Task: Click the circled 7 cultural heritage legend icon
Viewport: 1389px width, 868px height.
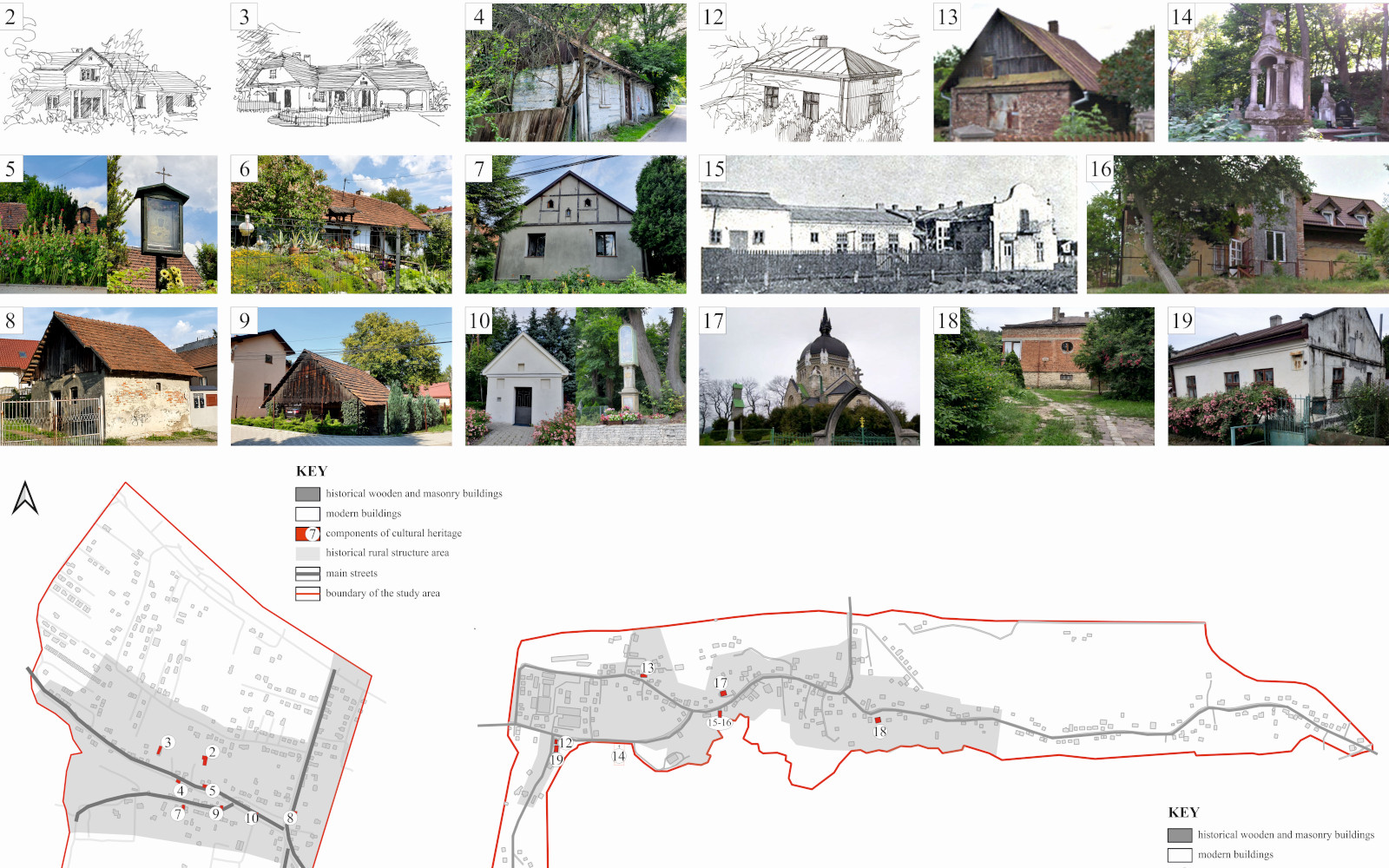Action: 308,534
